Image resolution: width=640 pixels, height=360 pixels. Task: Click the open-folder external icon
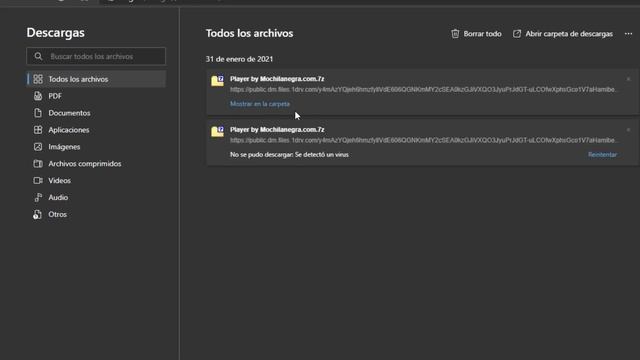(517, 34)
